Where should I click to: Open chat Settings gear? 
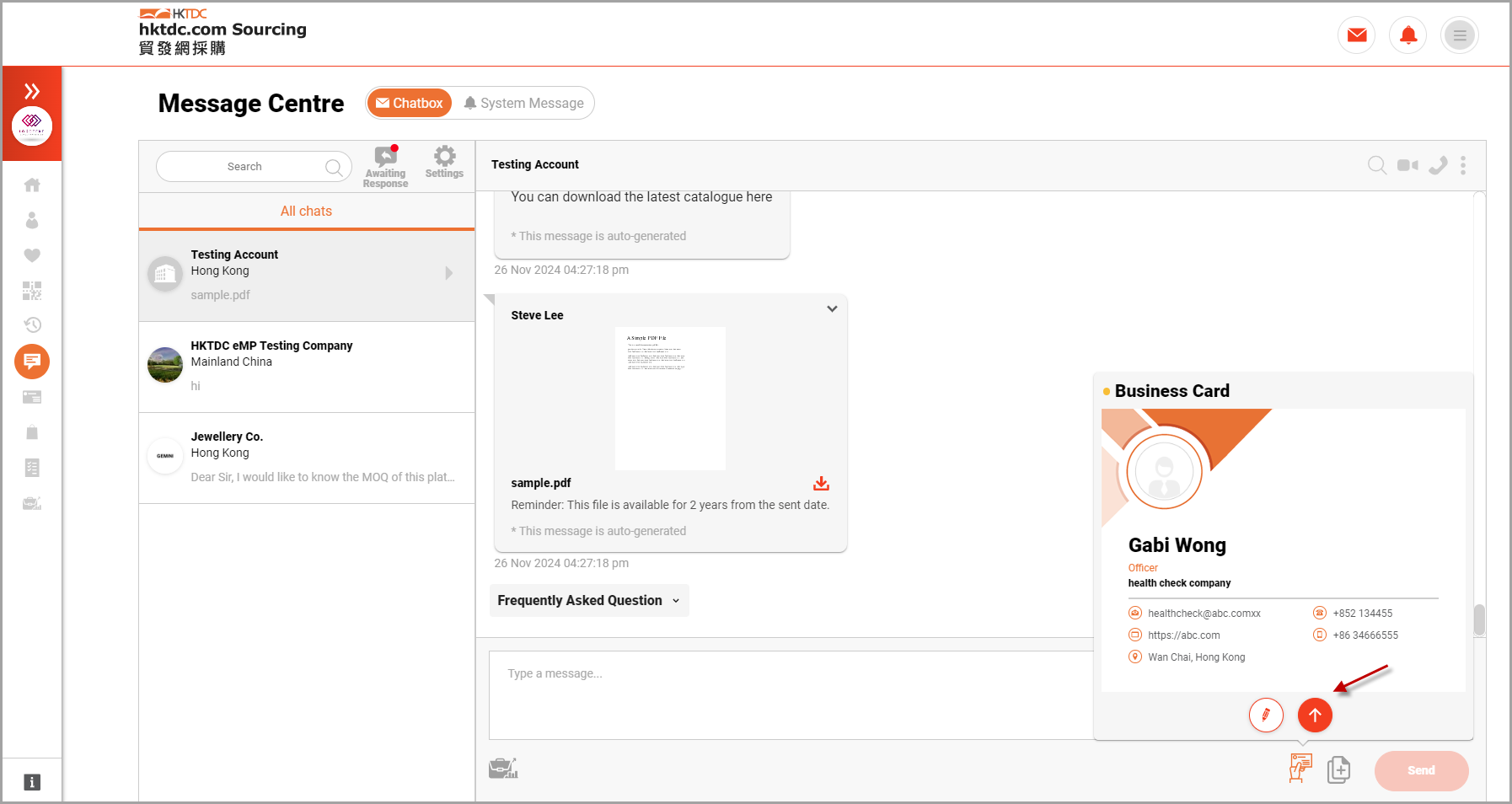coord(444,162)
